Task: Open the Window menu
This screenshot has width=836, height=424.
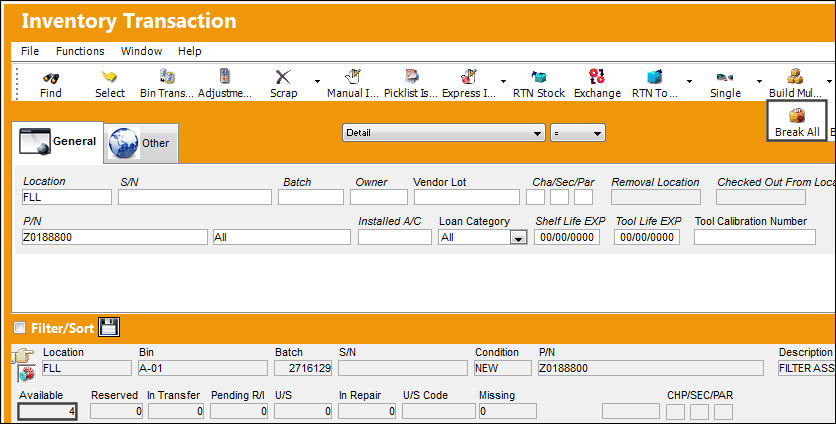Action: tap(141, 51)
